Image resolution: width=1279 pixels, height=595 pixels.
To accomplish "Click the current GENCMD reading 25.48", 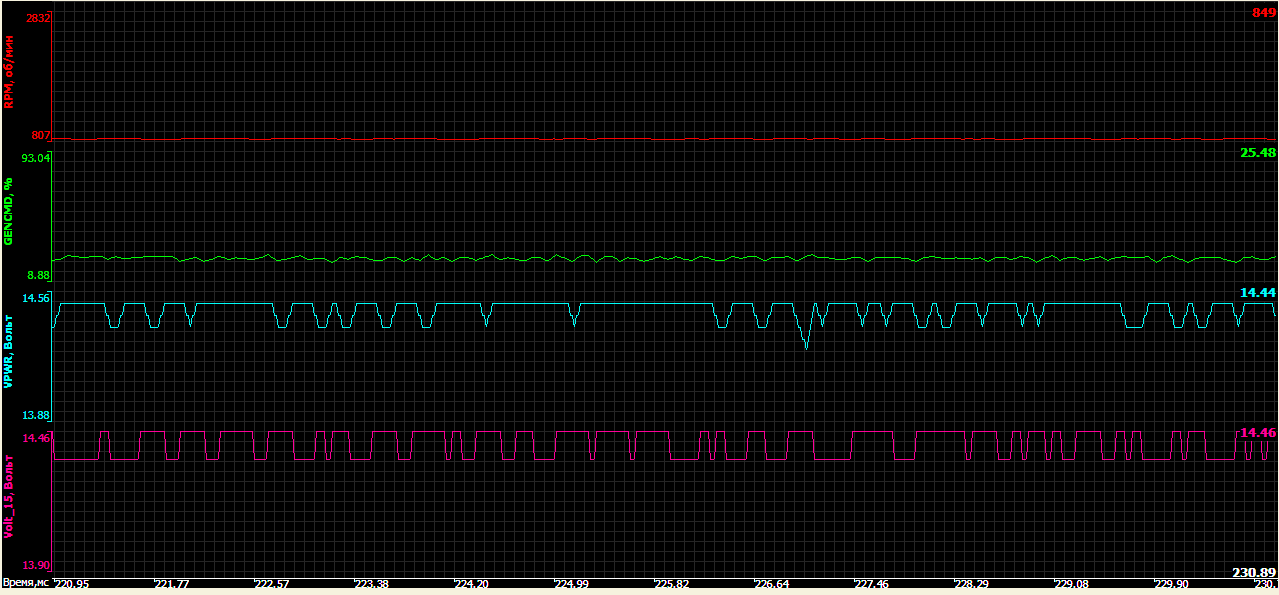I will point(1257,152).
